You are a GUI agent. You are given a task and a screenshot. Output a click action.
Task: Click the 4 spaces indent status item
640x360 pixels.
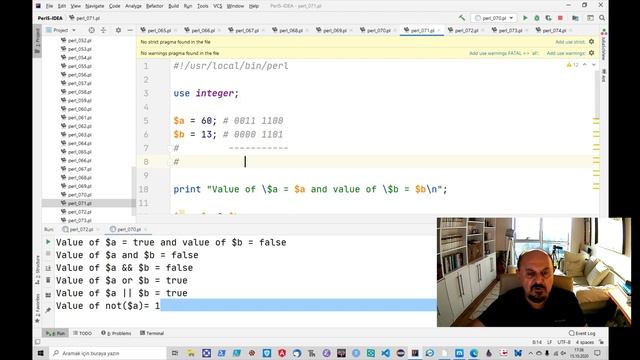click(x=584, y=342)
